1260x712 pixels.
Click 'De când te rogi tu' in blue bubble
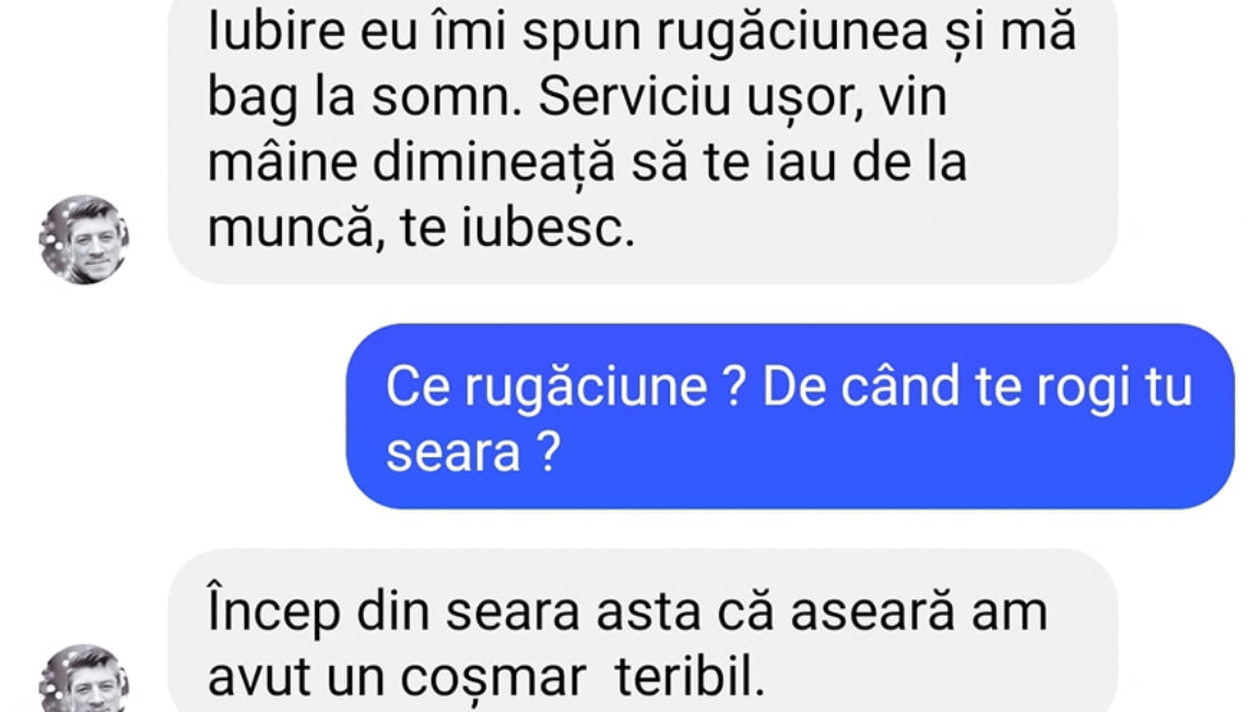[978, 388]
